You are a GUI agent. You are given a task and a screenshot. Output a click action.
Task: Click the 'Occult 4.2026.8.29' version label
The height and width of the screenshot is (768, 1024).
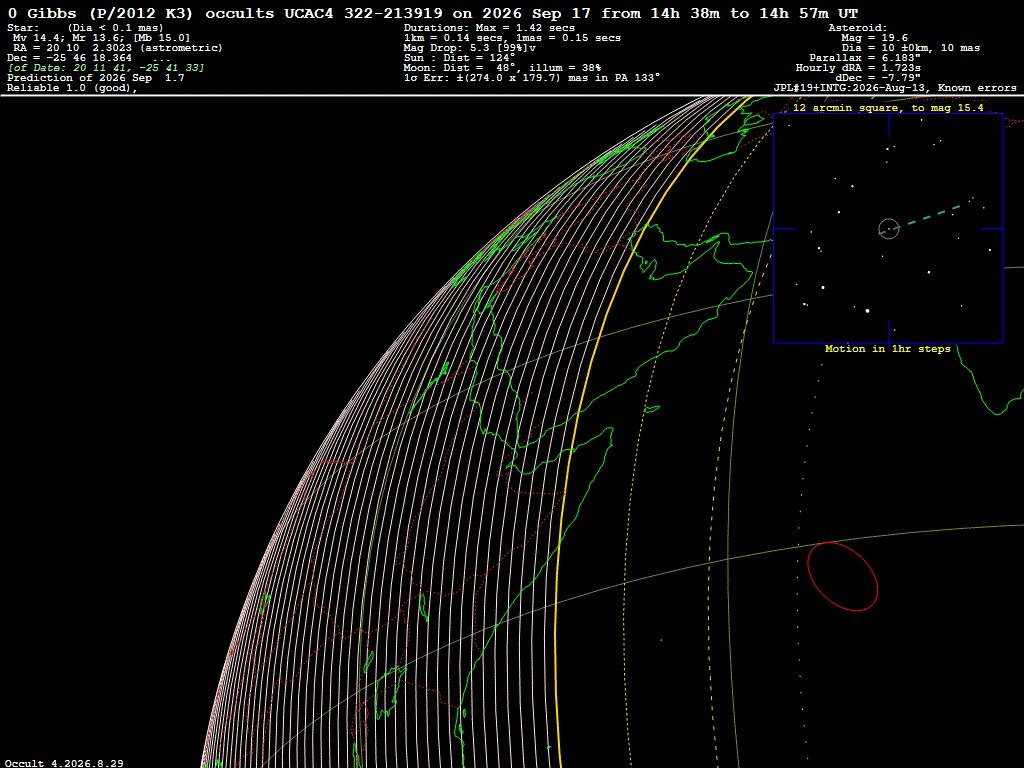[64, 763]
